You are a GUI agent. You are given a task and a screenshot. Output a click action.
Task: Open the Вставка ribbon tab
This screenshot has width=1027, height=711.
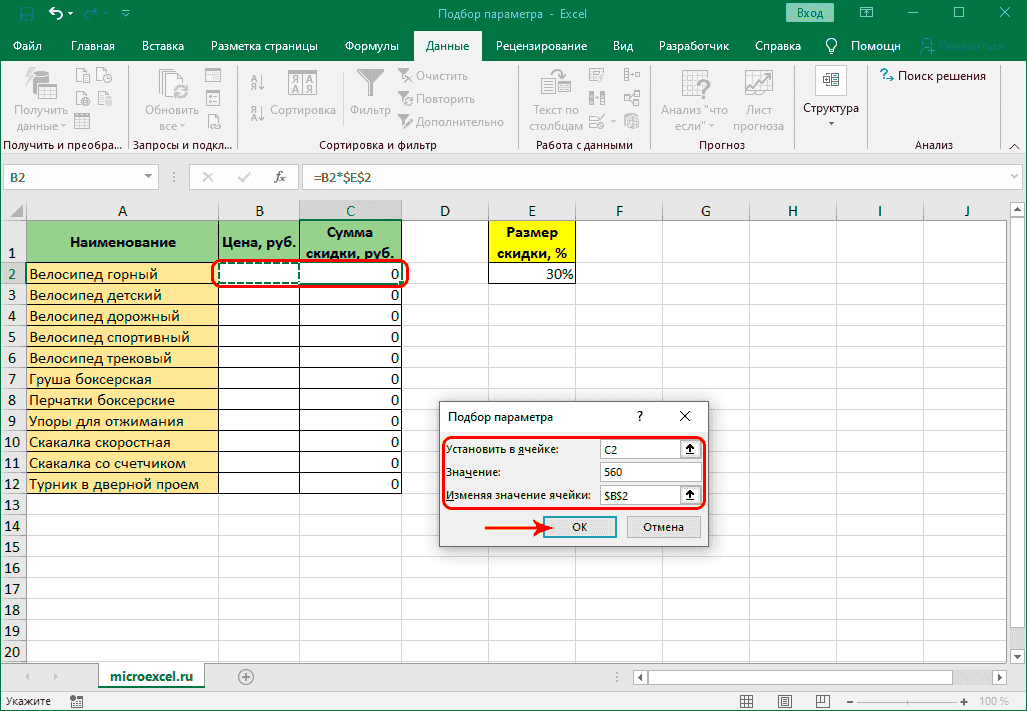[163, 46]
